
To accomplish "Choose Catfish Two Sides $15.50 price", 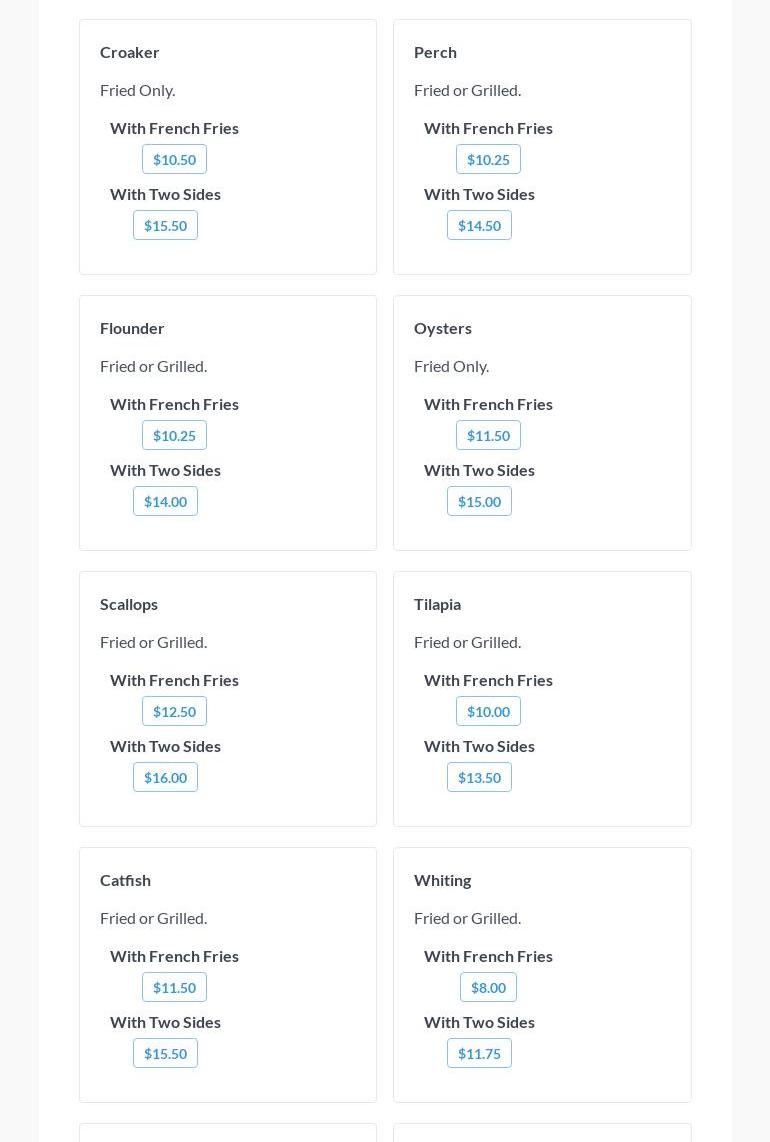I will [x=165, y=1053].
